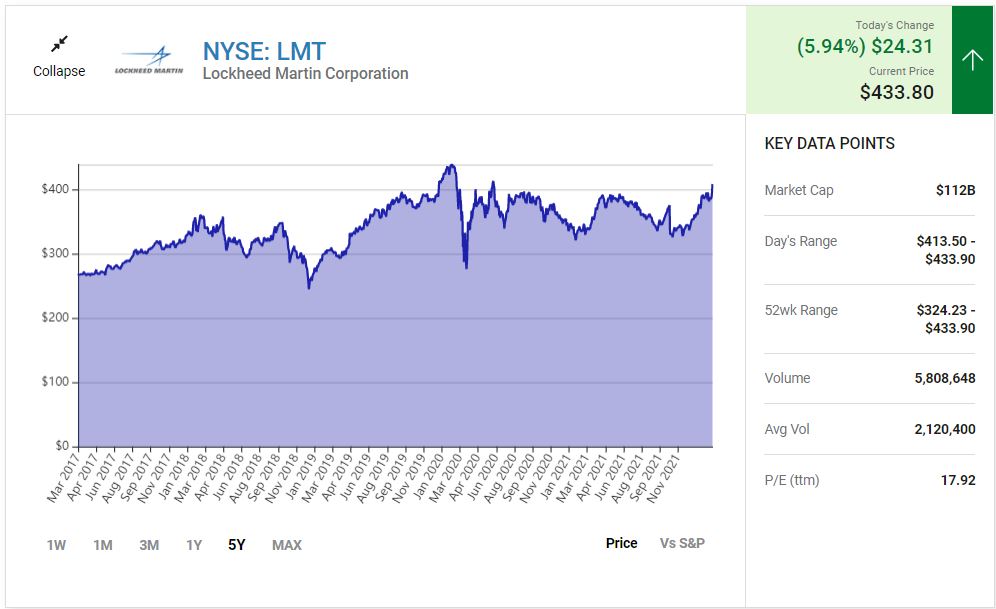Image resolution: width=996 pixels, height=609 pixels.
Task: Switch chart to 1W range
Action: (56, 545)
